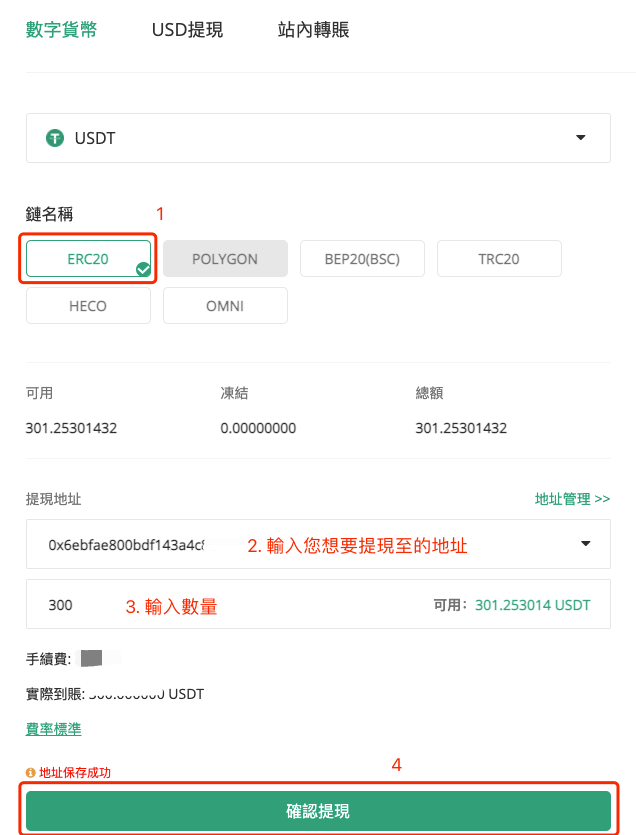Open the USD提現 tab
This screenshot has width=636, height=835.
pyautogui.click(x=187, y=30)
